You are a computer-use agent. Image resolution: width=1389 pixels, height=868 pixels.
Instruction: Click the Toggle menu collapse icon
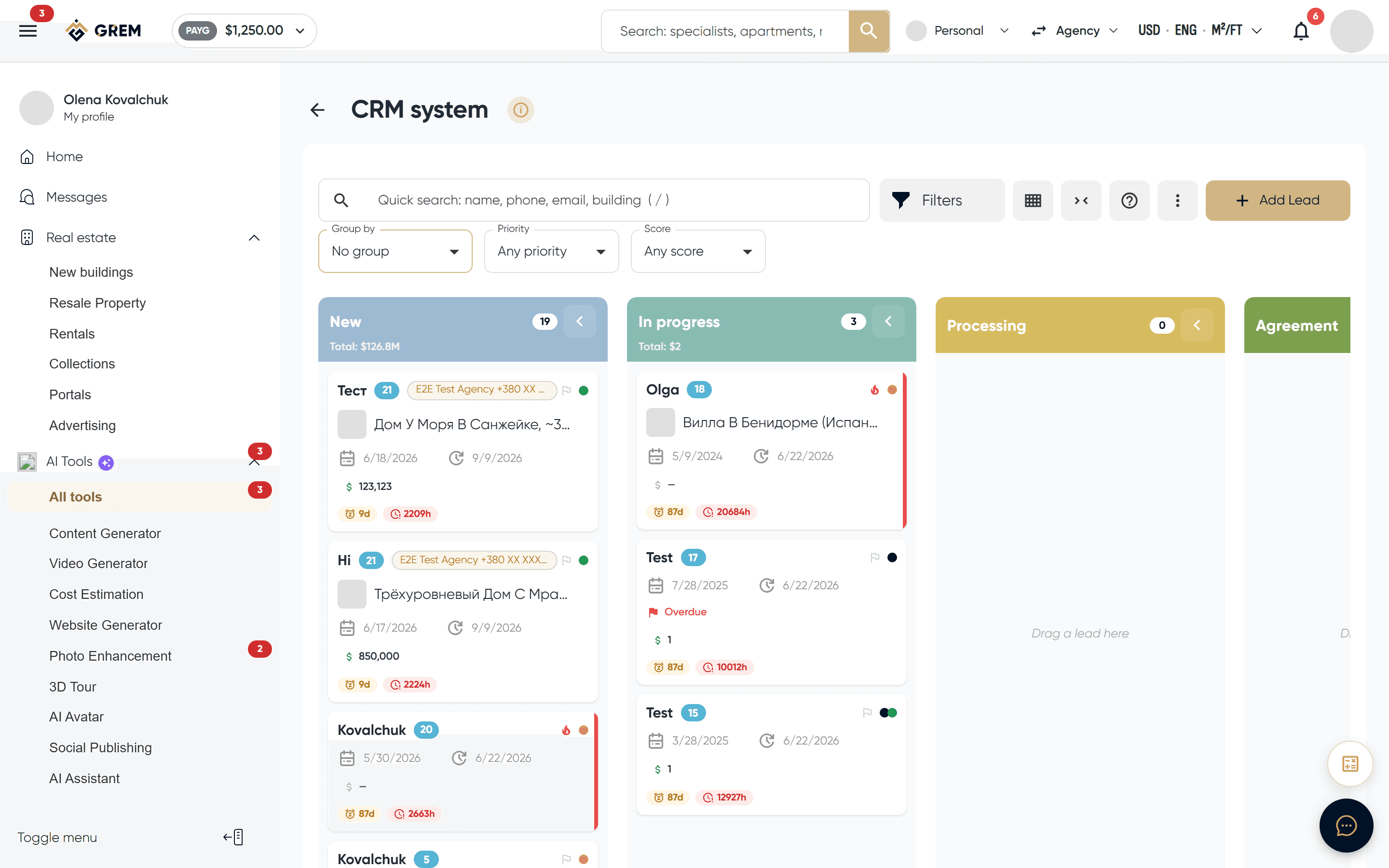tap(233, 837)
